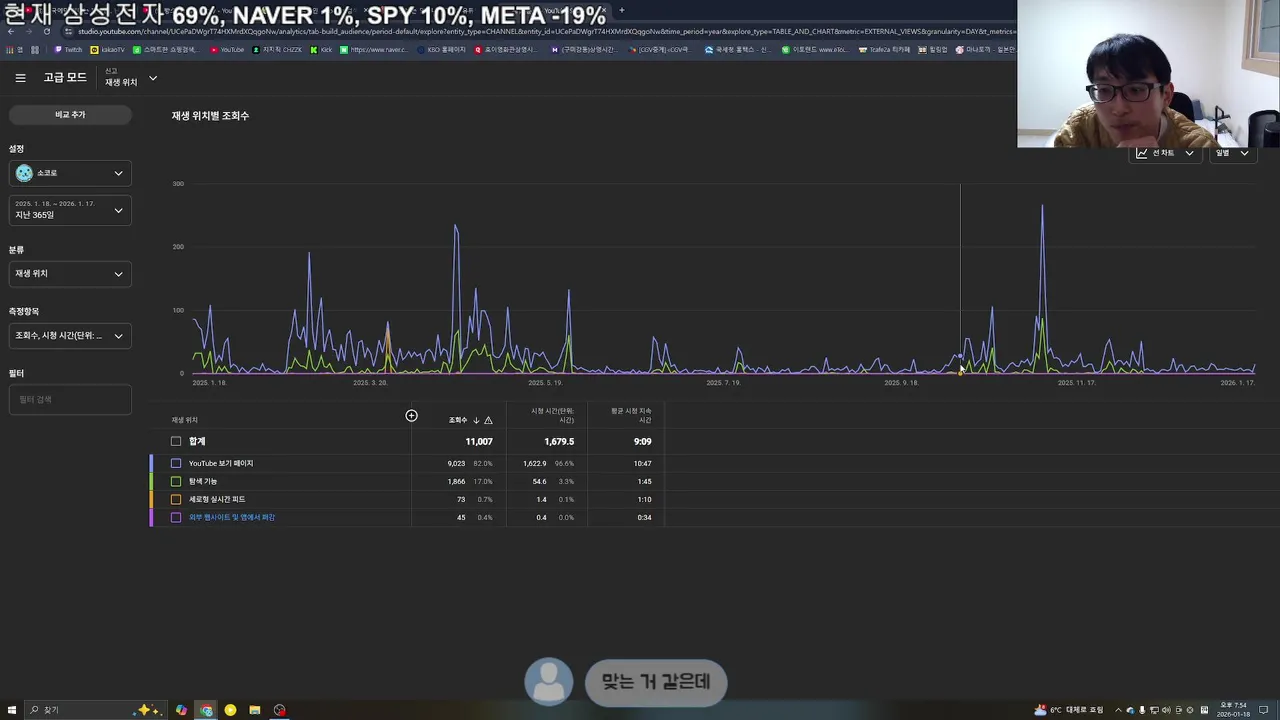The width and height of the screenshot is (1280, 720).
Task: Click the 비교 추가 button
Action: point(70,115)
